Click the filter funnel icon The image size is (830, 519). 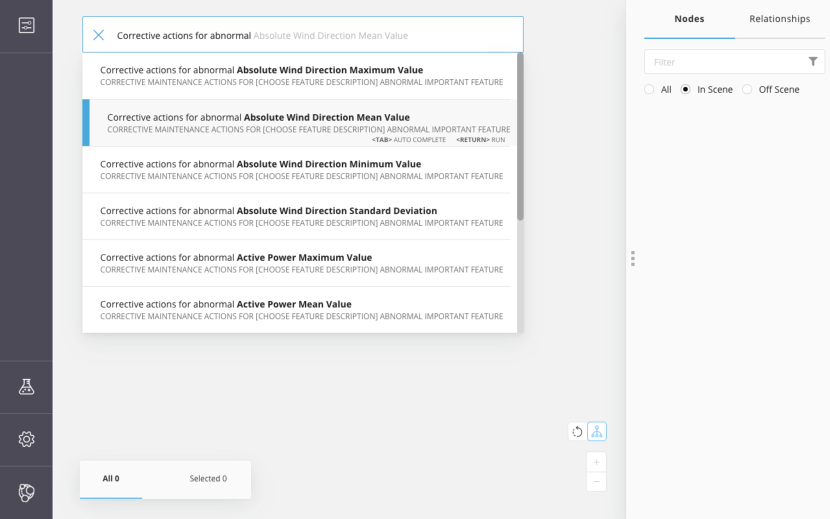813,61
